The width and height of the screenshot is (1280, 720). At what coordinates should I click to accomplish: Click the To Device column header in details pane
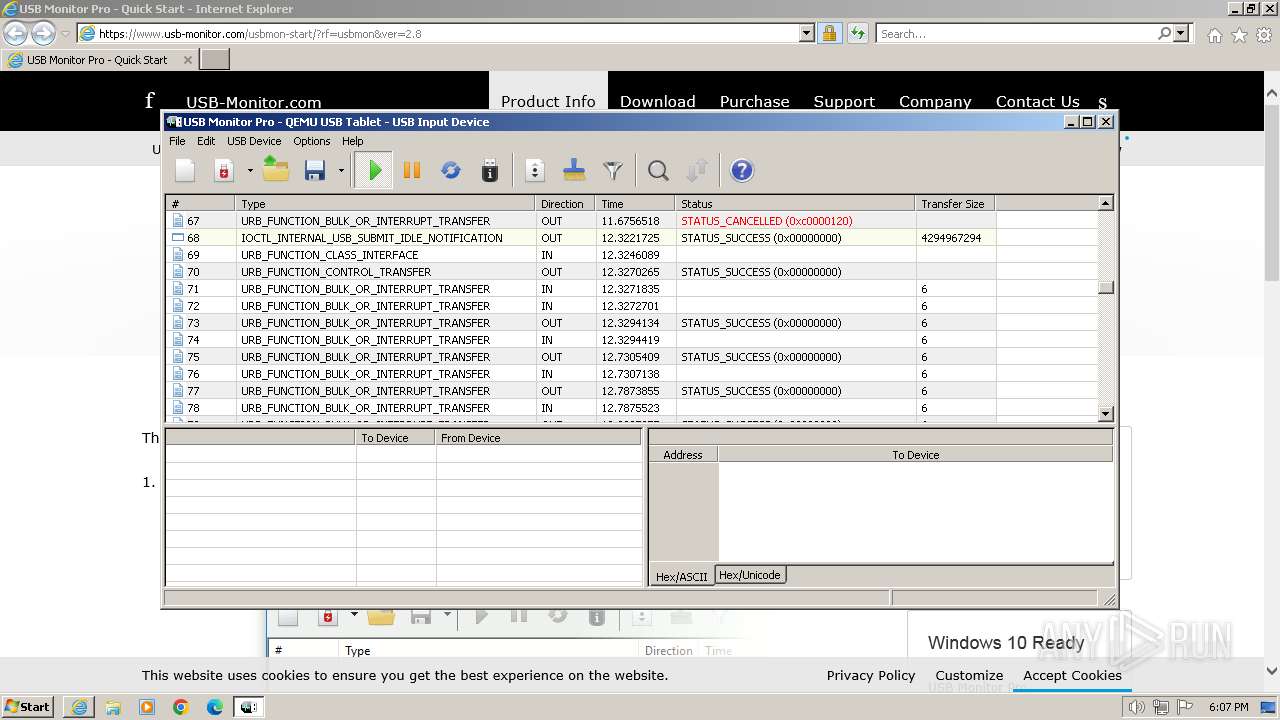[396, 438]
